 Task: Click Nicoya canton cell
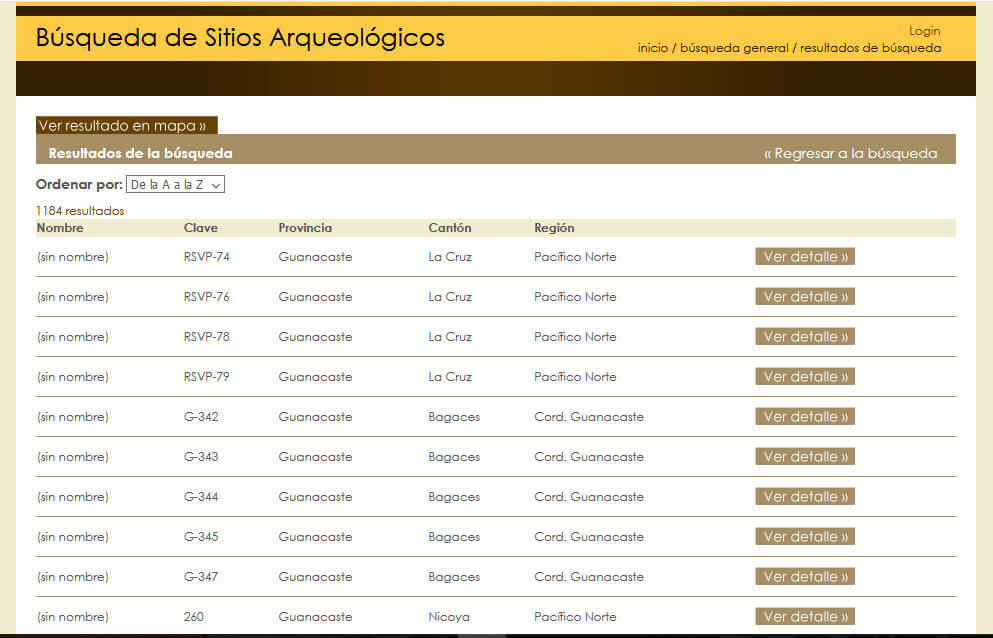449,616
